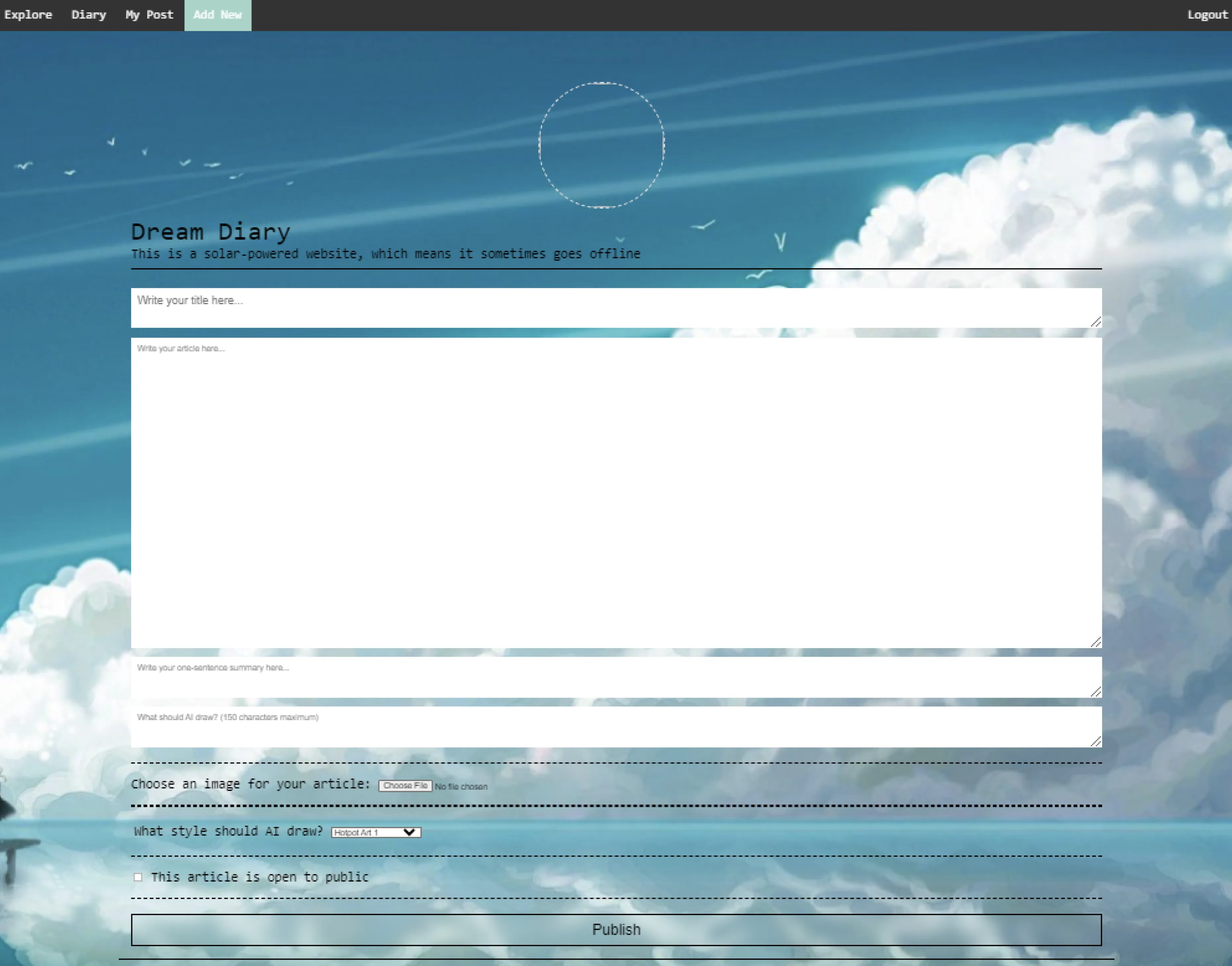Screen dimensions: 1232x966
Task: Open the Explore page
Action: tap(28, 15)
